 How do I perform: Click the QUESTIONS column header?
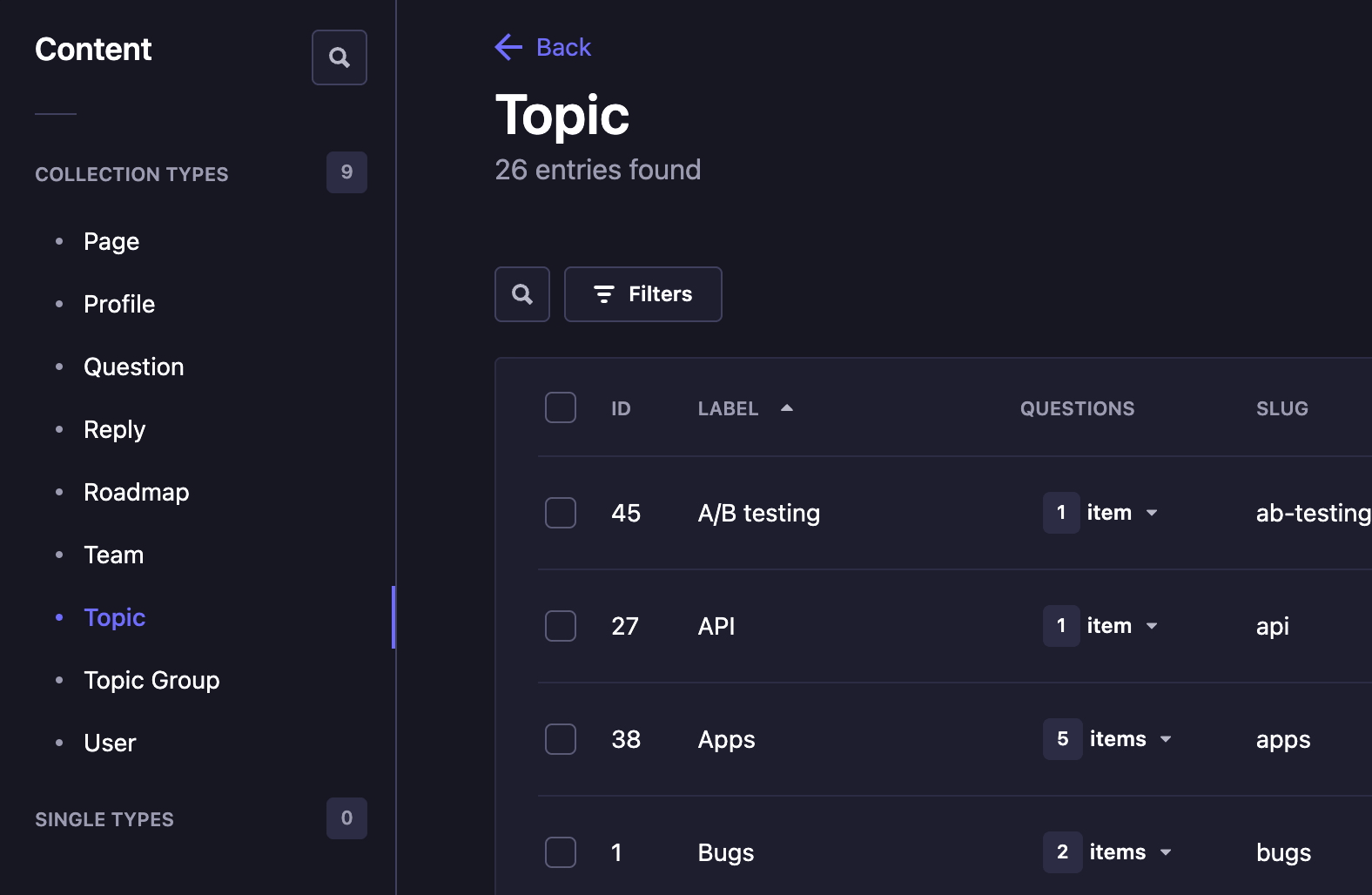(x=1077, y=408)
